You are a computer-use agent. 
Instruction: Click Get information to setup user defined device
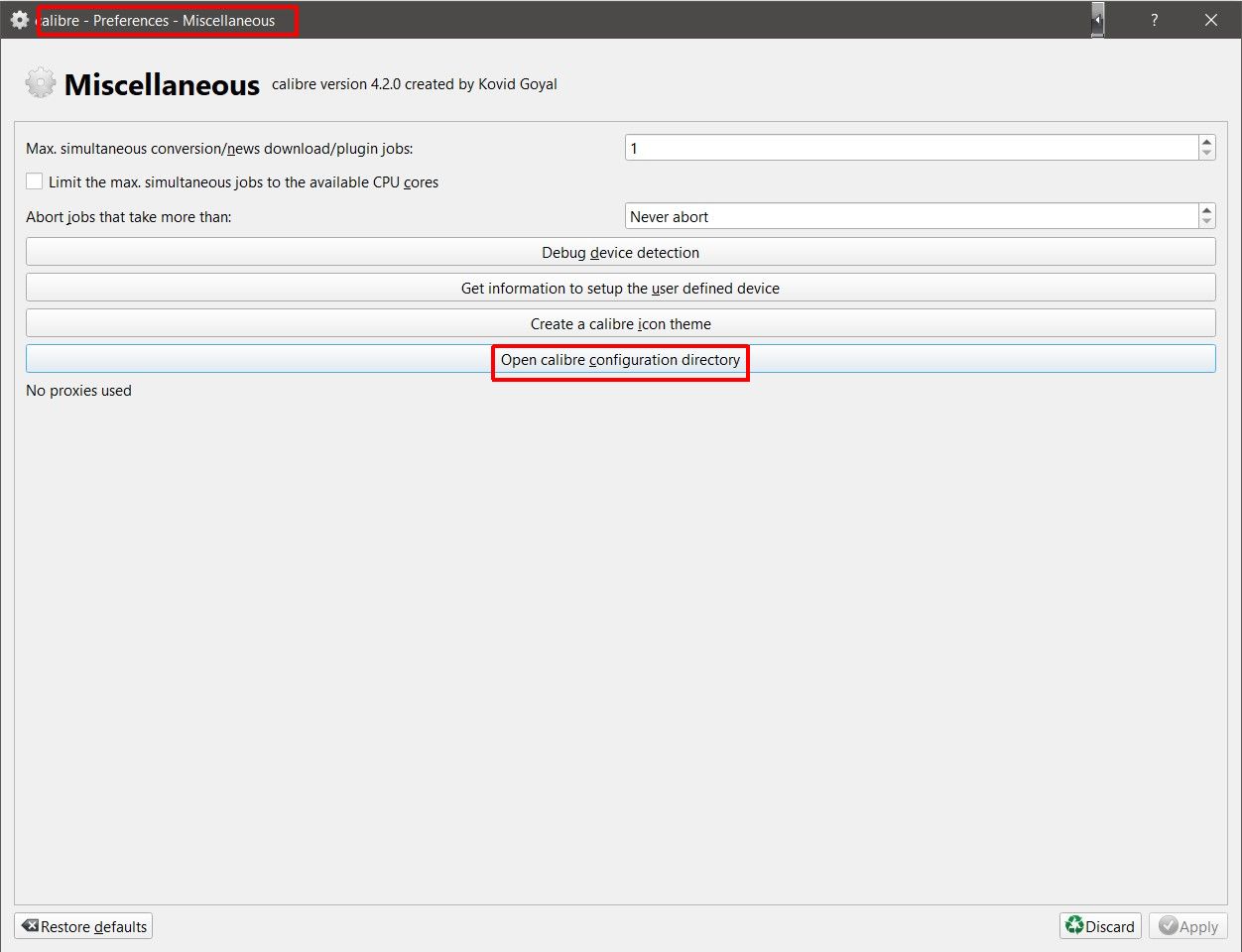[621, 288]
